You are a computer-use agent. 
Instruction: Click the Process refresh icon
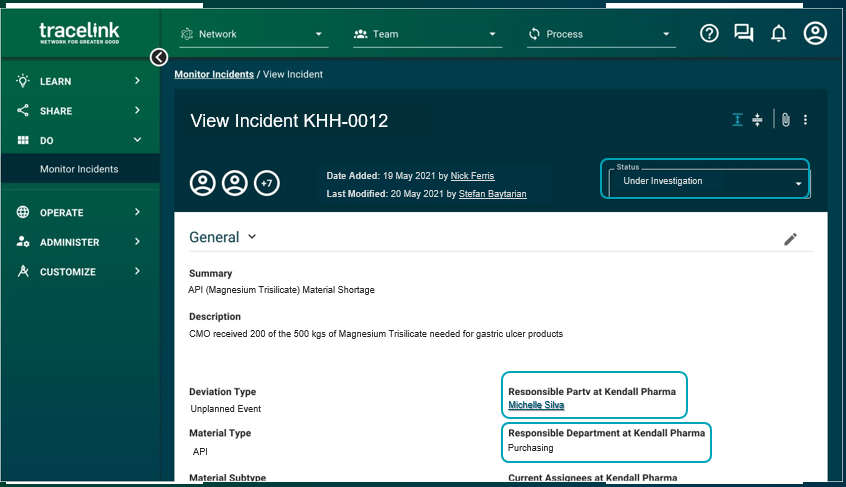tap(534, 34)
